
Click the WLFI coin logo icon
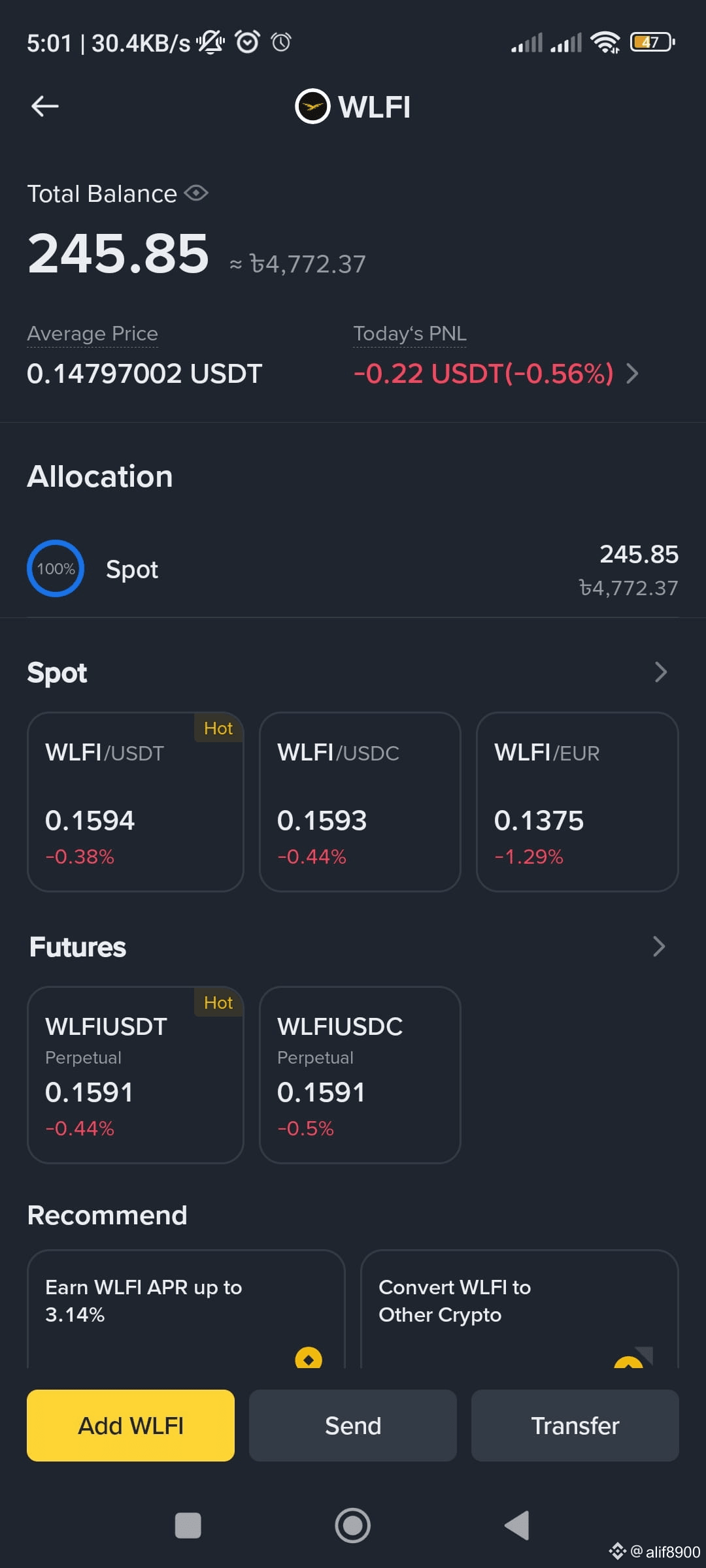(312, 106)
